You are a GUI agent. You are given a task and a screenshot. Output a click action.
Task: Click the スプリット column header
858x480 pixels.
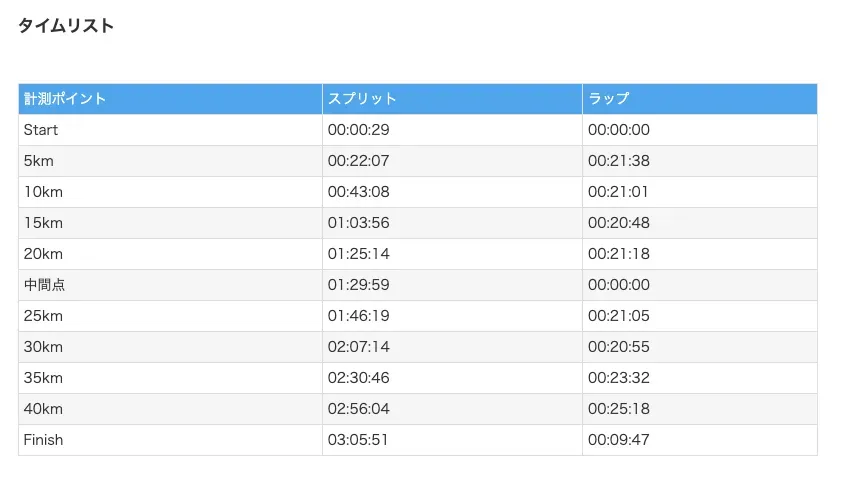[x=362, y=99]
